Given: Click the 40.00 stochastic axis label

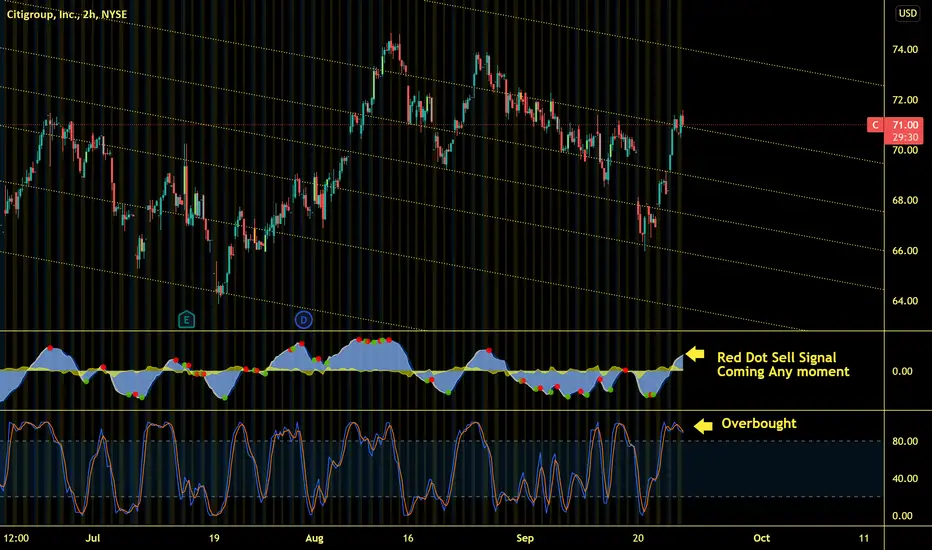Looking at the screenshot, I should [x=905, y=479].
